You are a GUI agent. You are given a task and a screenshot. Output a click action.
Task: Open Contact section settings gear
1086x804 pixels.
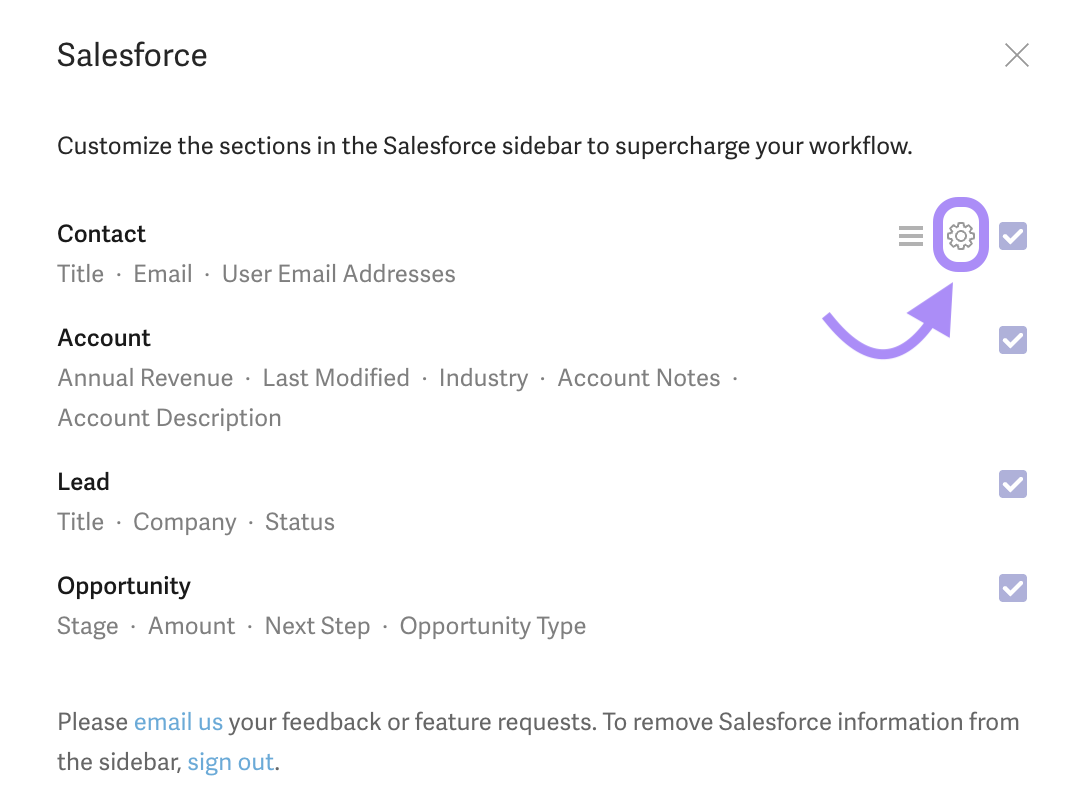pyautogui.click(x=960, y=236)
